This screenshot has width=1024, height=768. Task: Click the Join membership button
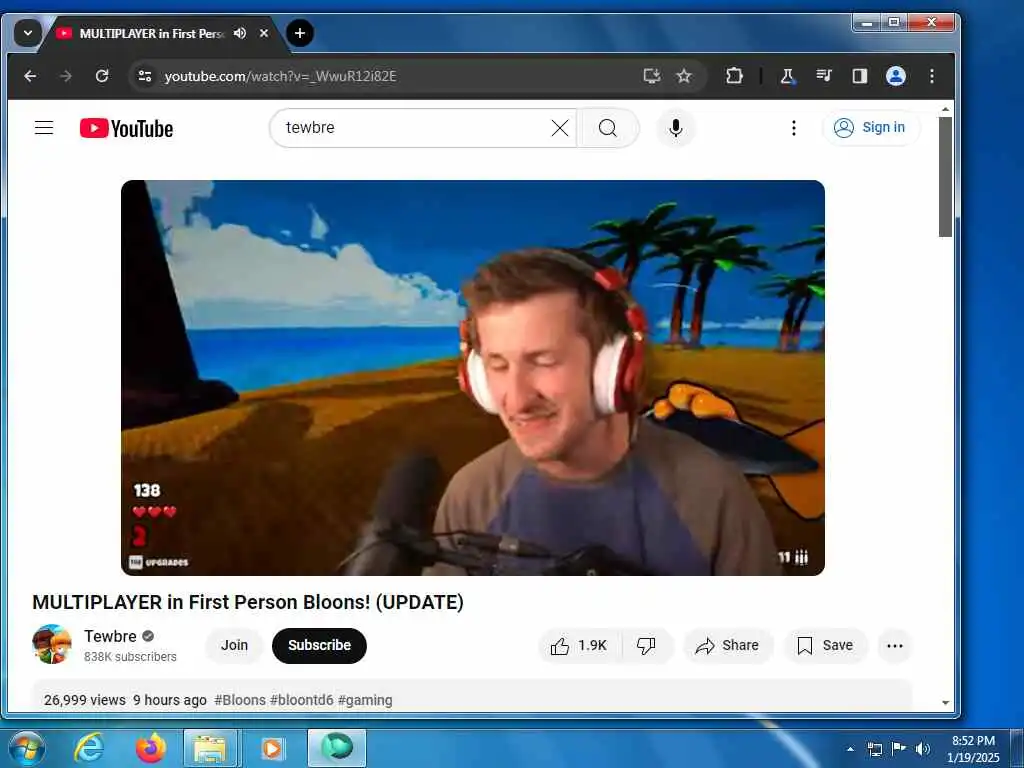point(234,645)
